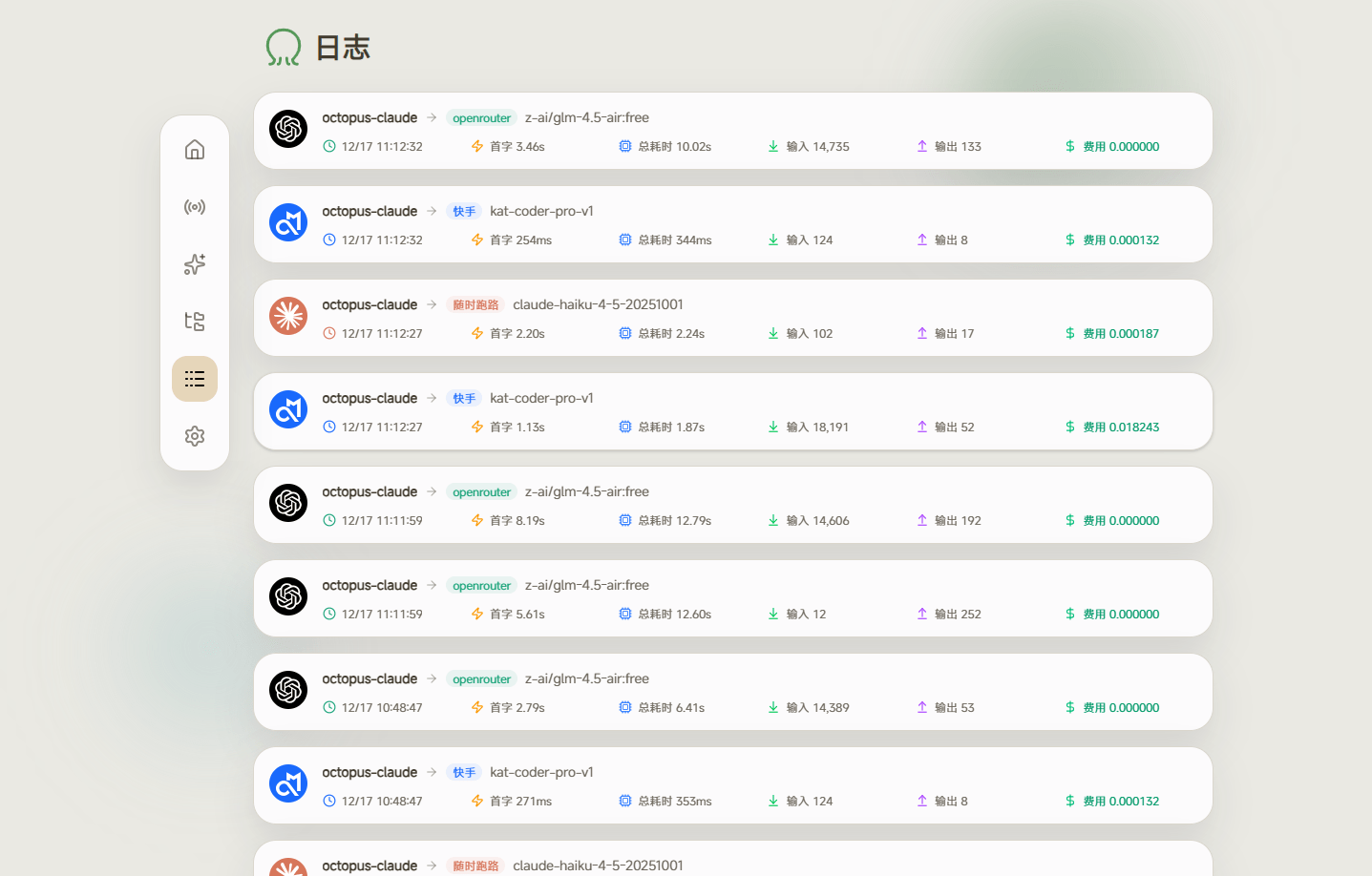The width and height of the screenshot is (1372, 876).
Task: Select the broadcast/live monitoring sidebar icon
Action: [195, 207]
